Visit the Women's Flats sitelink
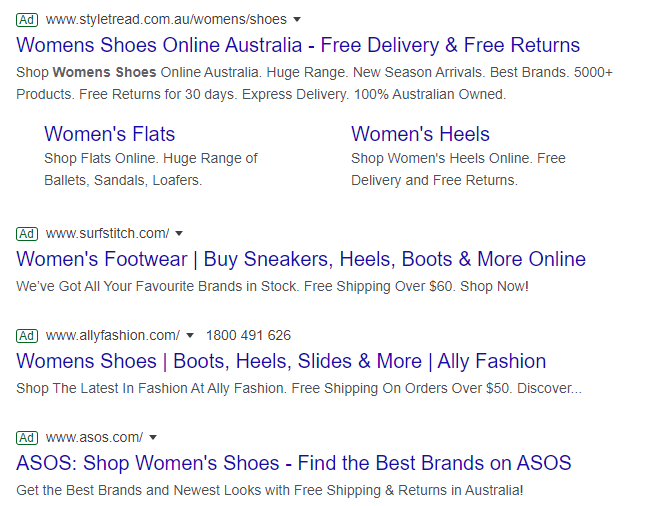 click(x=109, y=134)
